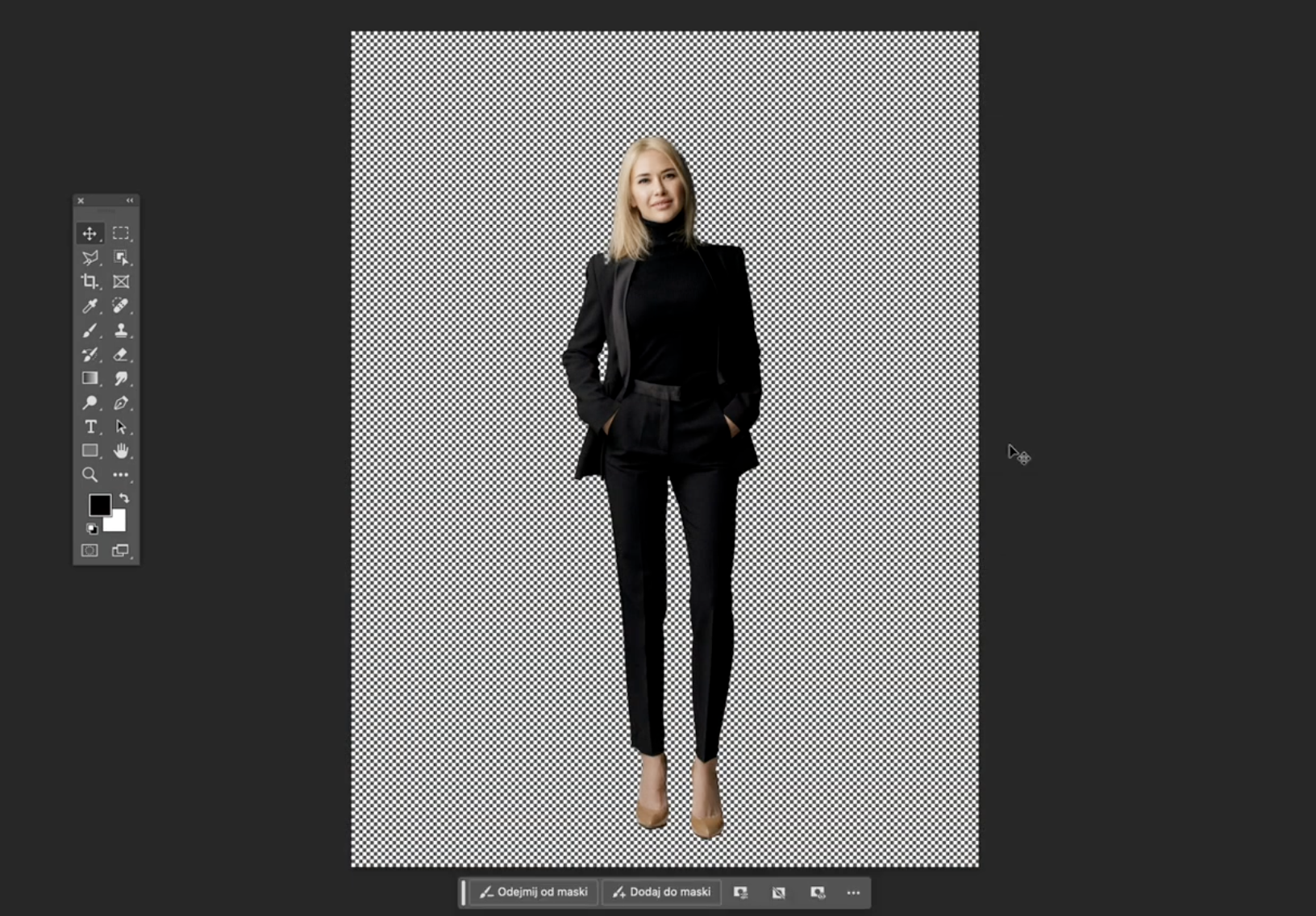1316x916 pixels.
Task: Swap foreground and background colors
Action: 124,498
